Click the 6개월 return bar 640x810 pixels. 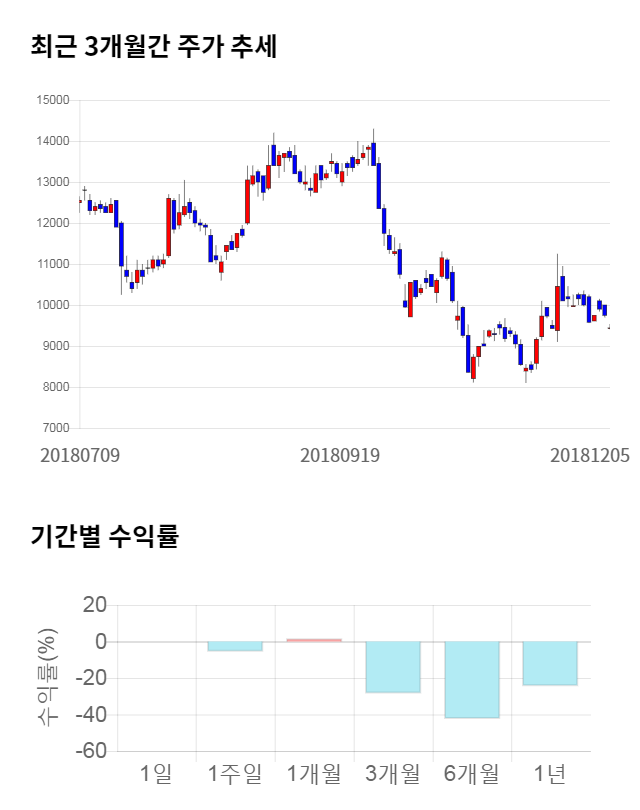[x=471, y=679]
